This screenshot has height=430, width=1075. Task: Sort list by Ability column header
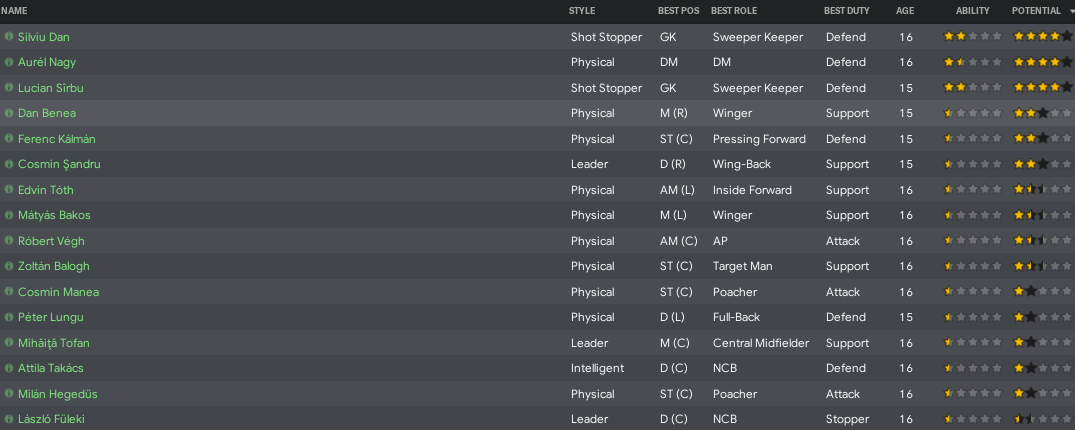[x=972, y=11]
